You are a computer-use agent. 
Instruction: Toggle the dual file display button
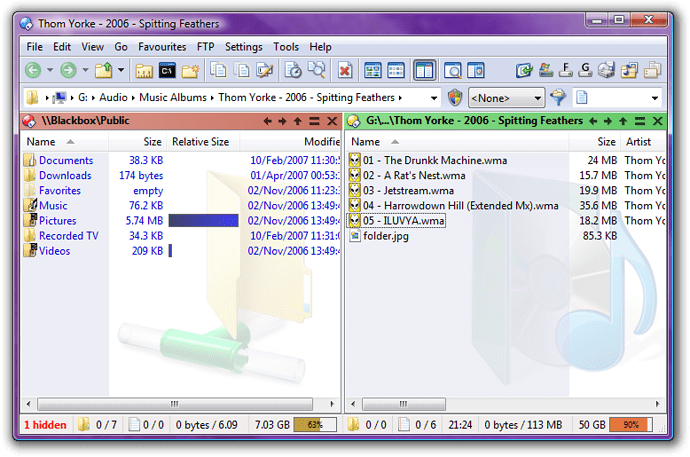pyautogui.click(x=424, y=70)
